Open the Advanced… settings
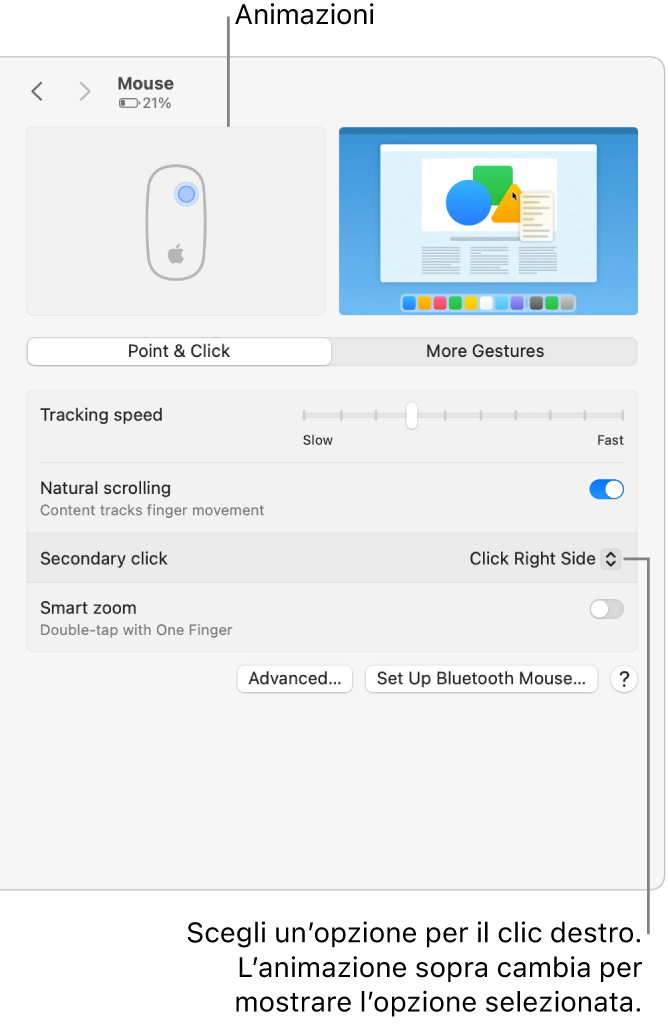This screenshot has height=1029, width=668. [295, 679]
